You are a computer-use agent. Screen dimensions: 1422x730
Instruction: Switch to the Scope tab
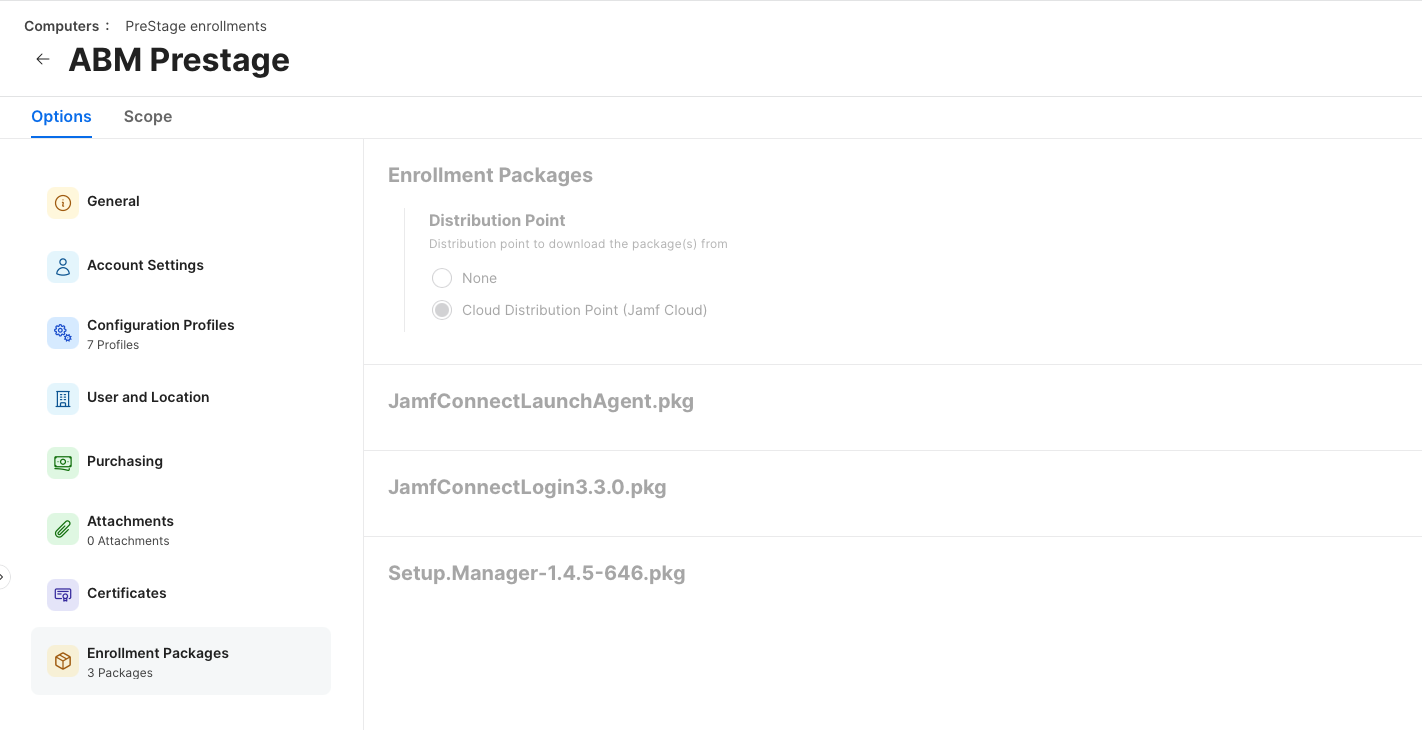[148, 116]
